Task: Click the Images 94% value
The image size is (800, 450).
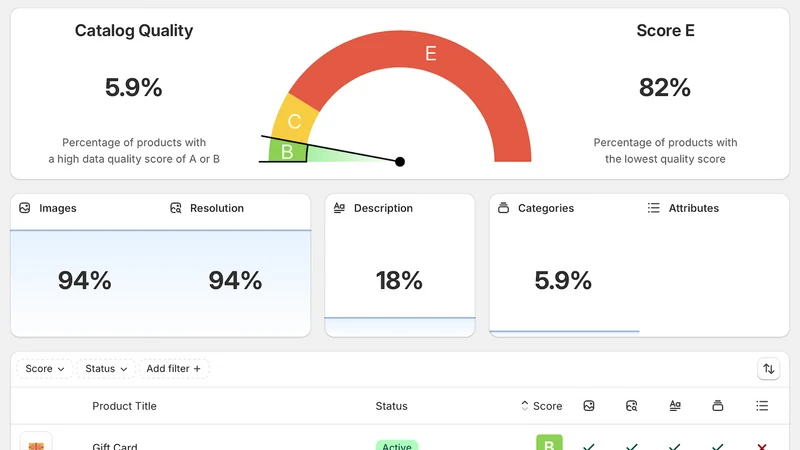Action: 85,280
